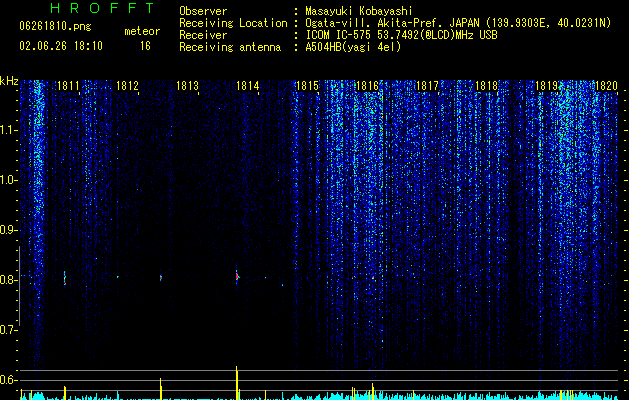
Task: Click the tallest yellow amplitude spike
Action: 237,383
